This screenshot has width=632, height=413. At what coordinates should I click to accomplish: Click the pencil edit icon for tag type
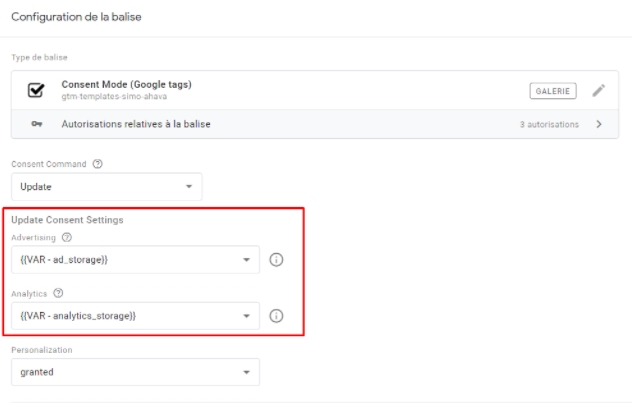(599, 91)
